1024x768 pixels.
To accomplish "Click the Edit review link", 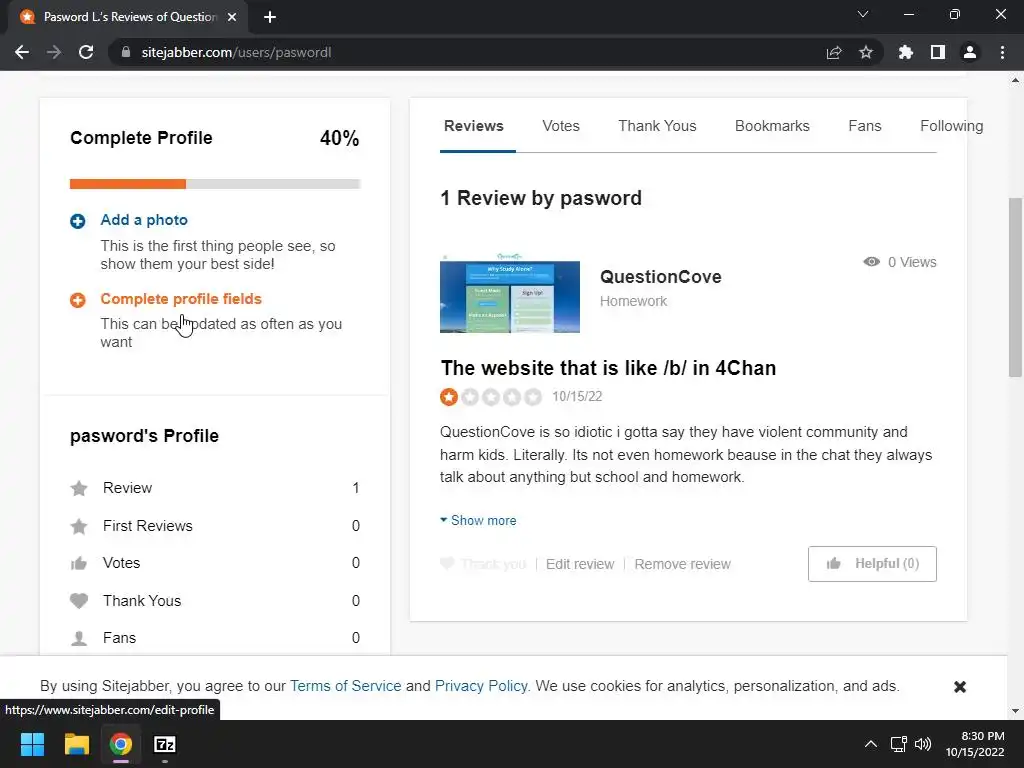I will [x=580, y=564].
